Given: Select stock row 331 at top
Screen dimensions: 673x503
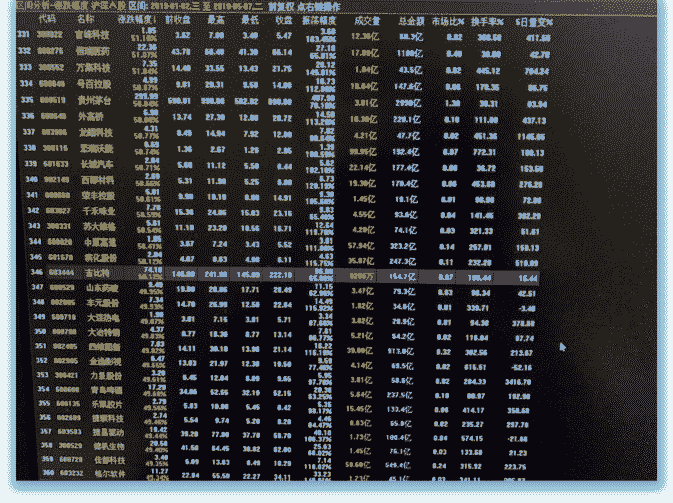Looking at the screenshot, I should pyautogui.click(x=285, y=36).
